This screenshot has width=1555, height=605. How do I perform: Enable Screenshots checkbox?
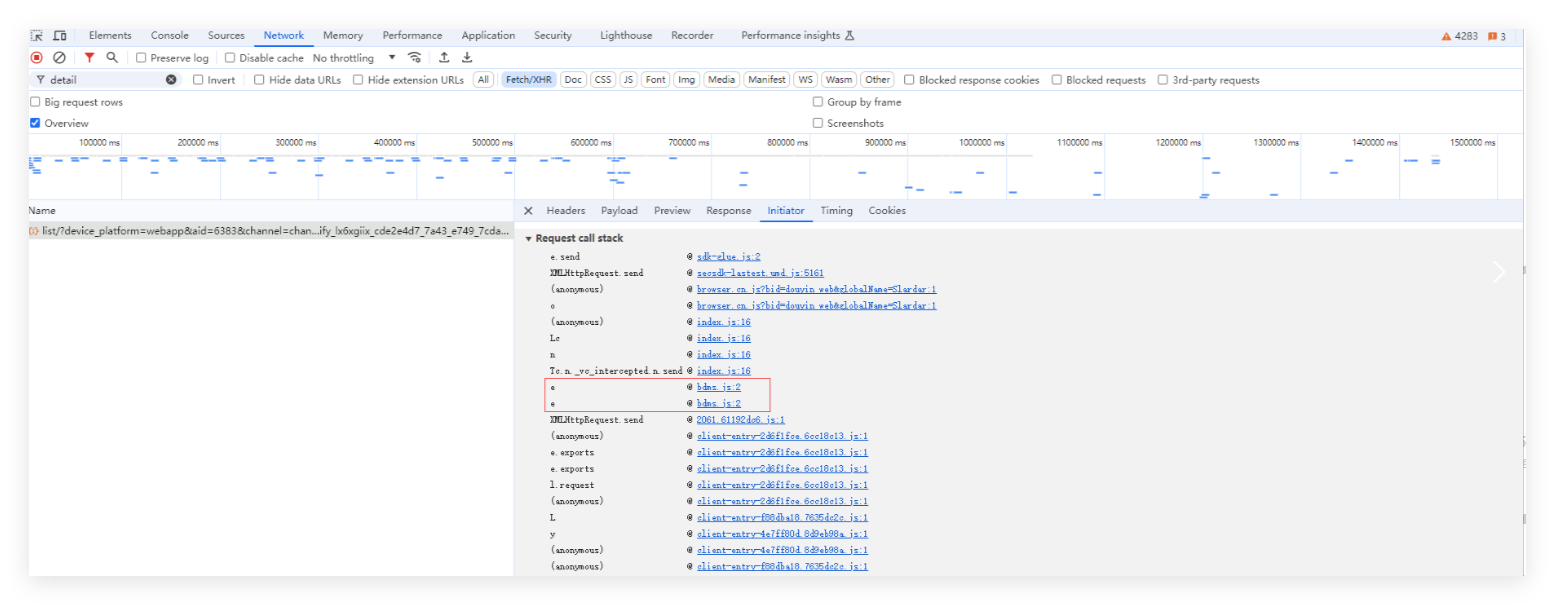pyautogui.click(x=818, y=123)
